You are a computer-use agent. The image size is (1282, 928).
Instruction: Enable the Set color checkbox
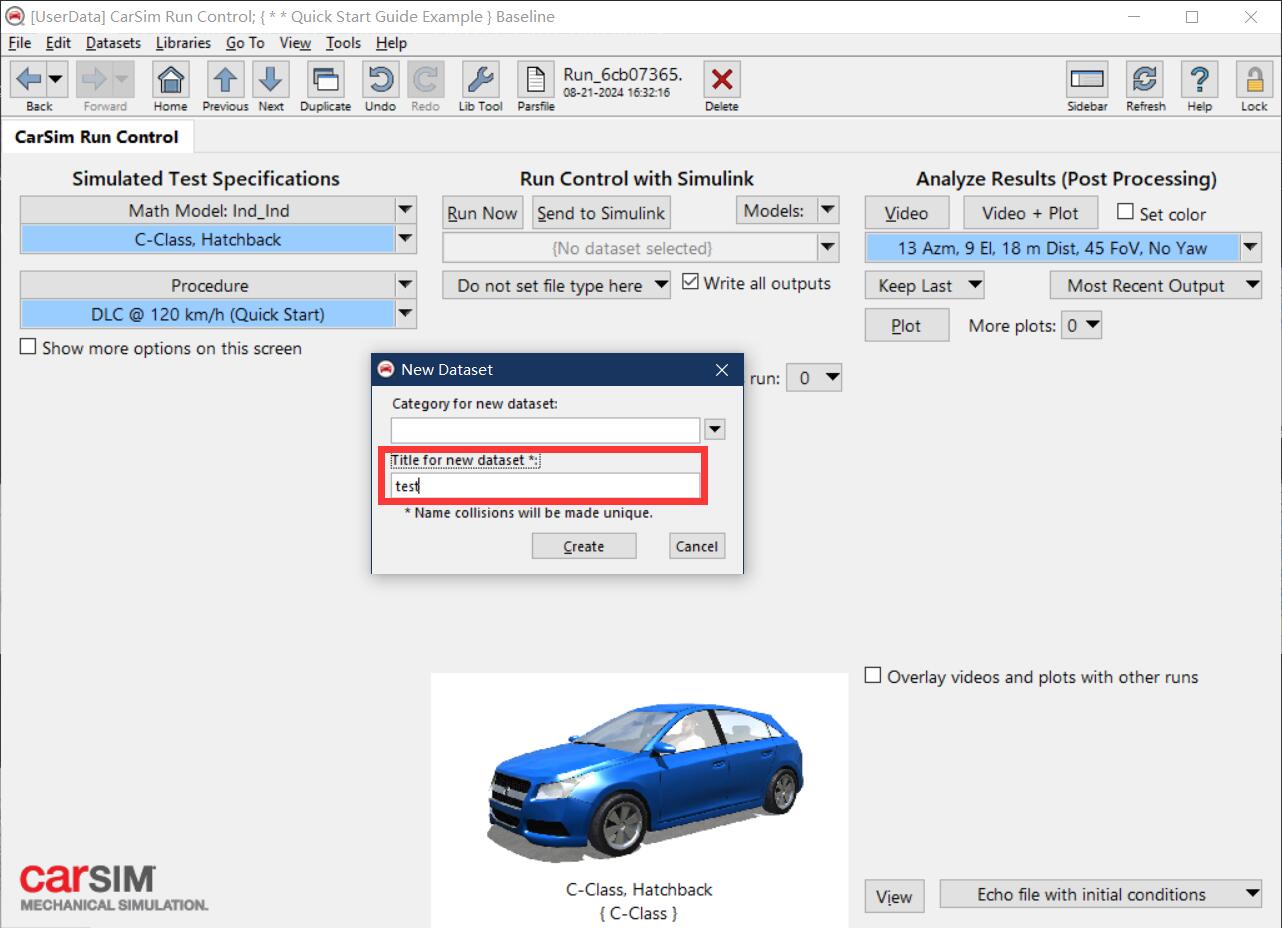1125,212
